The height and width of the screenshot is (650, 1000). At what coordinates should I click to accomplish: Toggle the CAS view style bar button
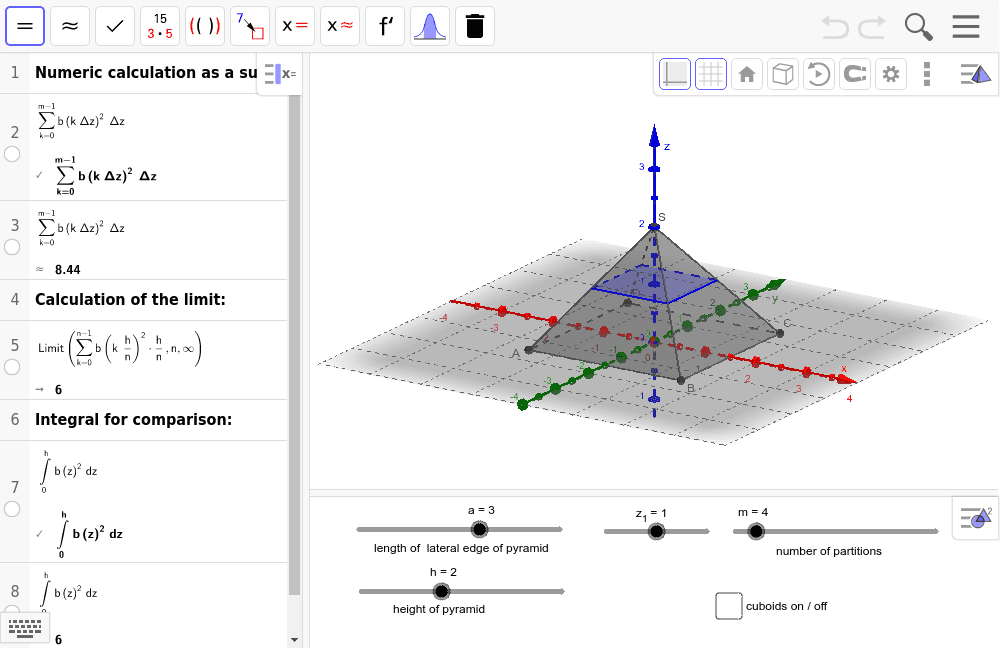[x=279, y=74]
